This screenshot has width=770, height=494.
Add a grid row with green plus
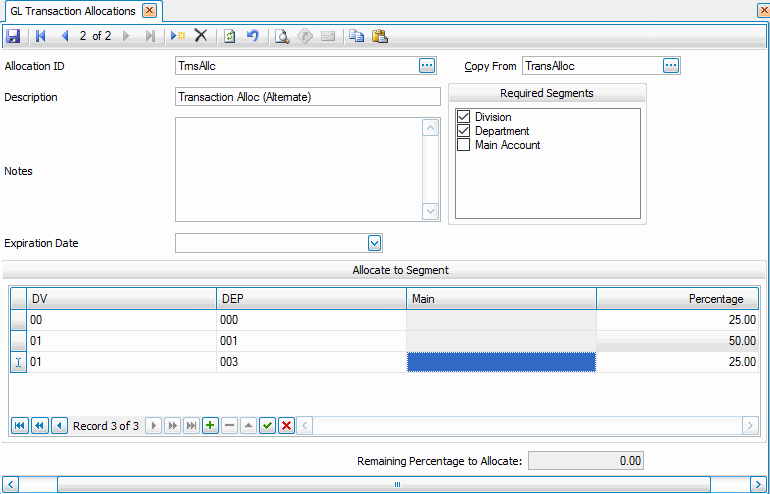[210, 425]
